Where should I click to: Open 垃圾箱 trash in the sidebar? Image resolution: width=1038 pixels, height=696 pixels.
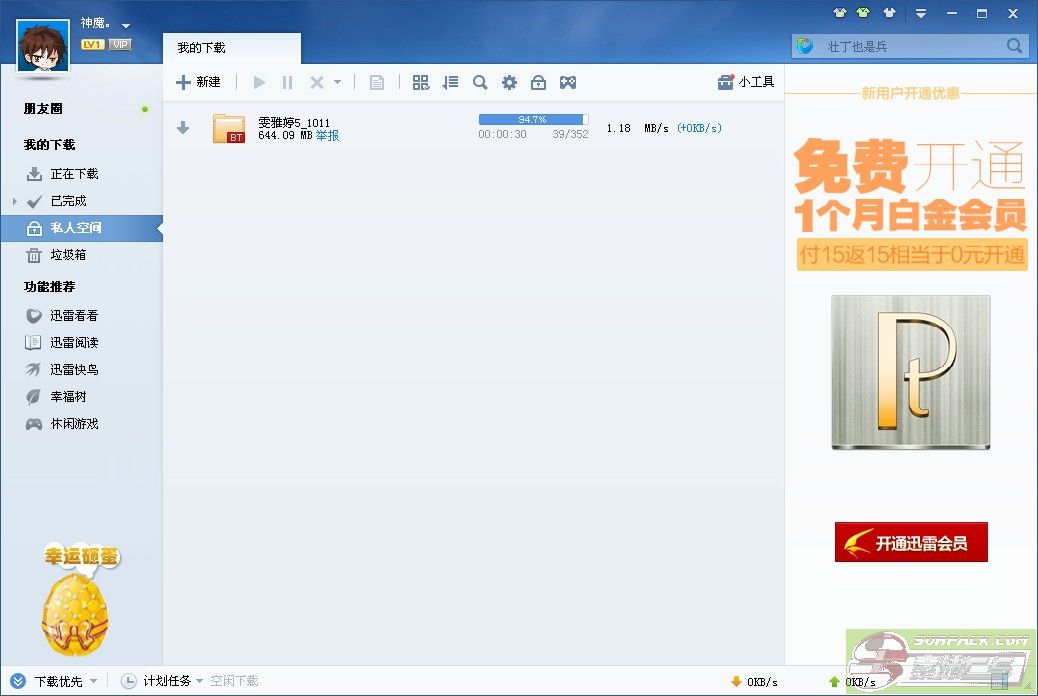click(x=68, y=255)
